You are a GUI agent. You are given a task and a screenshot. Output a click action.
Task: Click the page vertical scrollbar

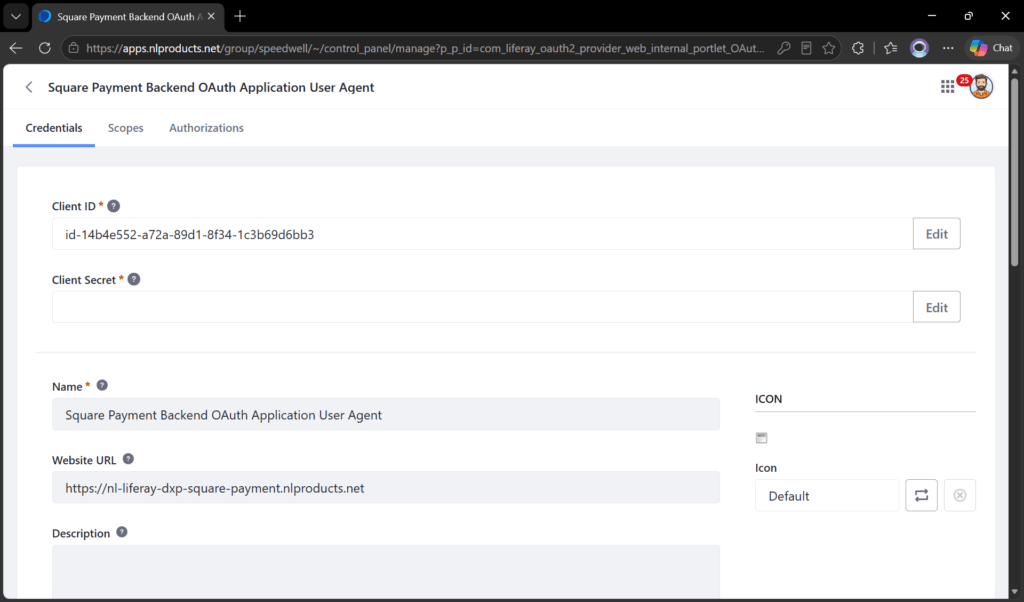1014,170
